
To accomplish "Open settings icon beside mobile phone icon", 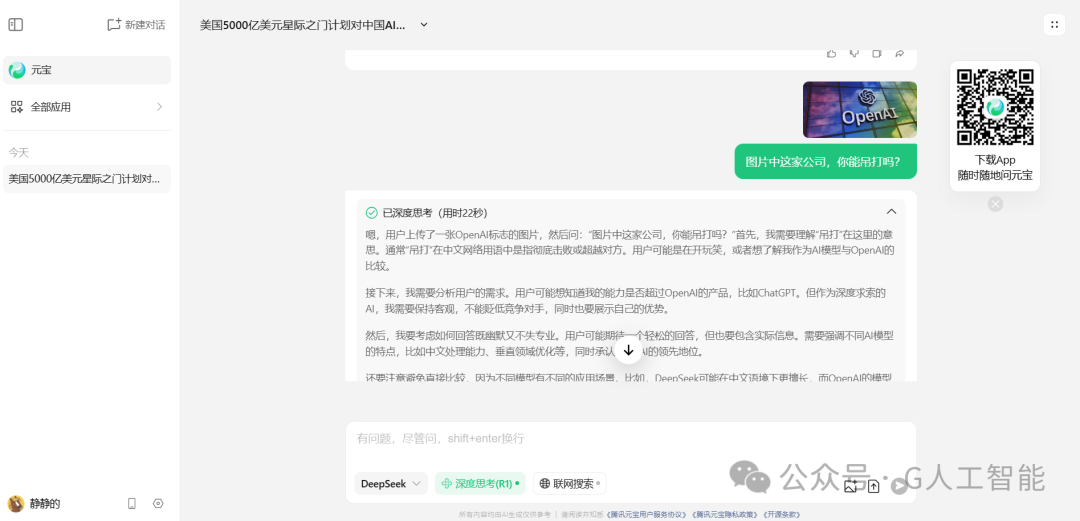I will [158, 504].
